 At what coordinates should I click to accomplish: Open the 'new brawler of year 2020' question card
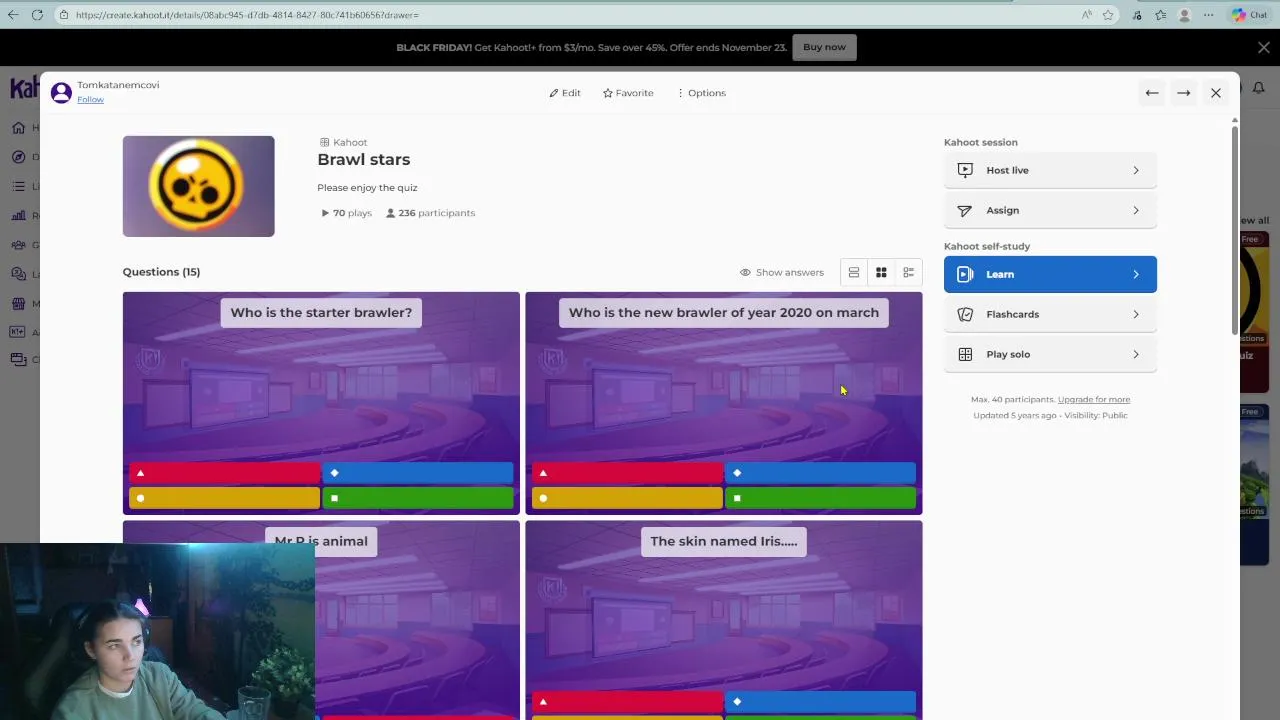pos(724,403)
